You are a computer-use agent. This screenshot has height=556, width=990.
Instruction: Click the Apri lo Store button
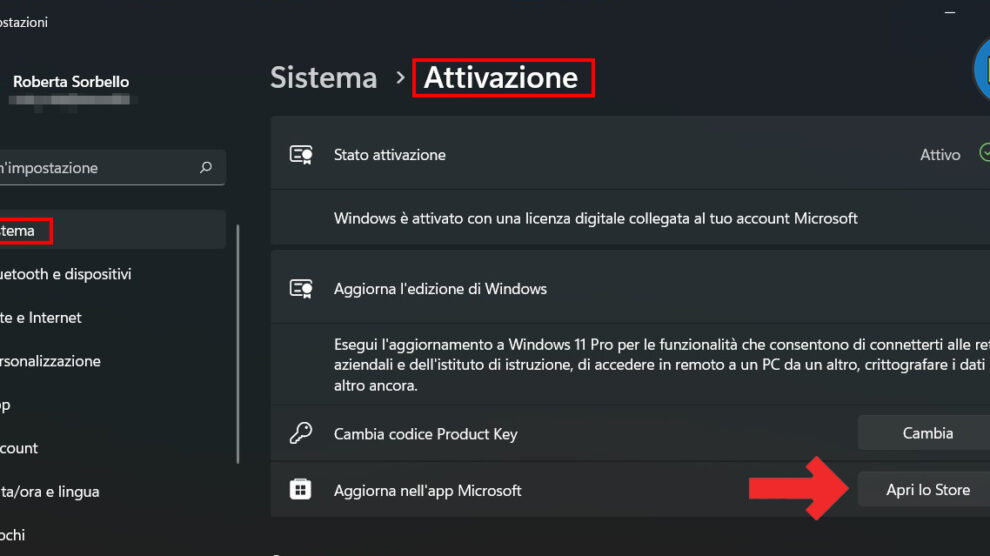(x=927, y=490)
